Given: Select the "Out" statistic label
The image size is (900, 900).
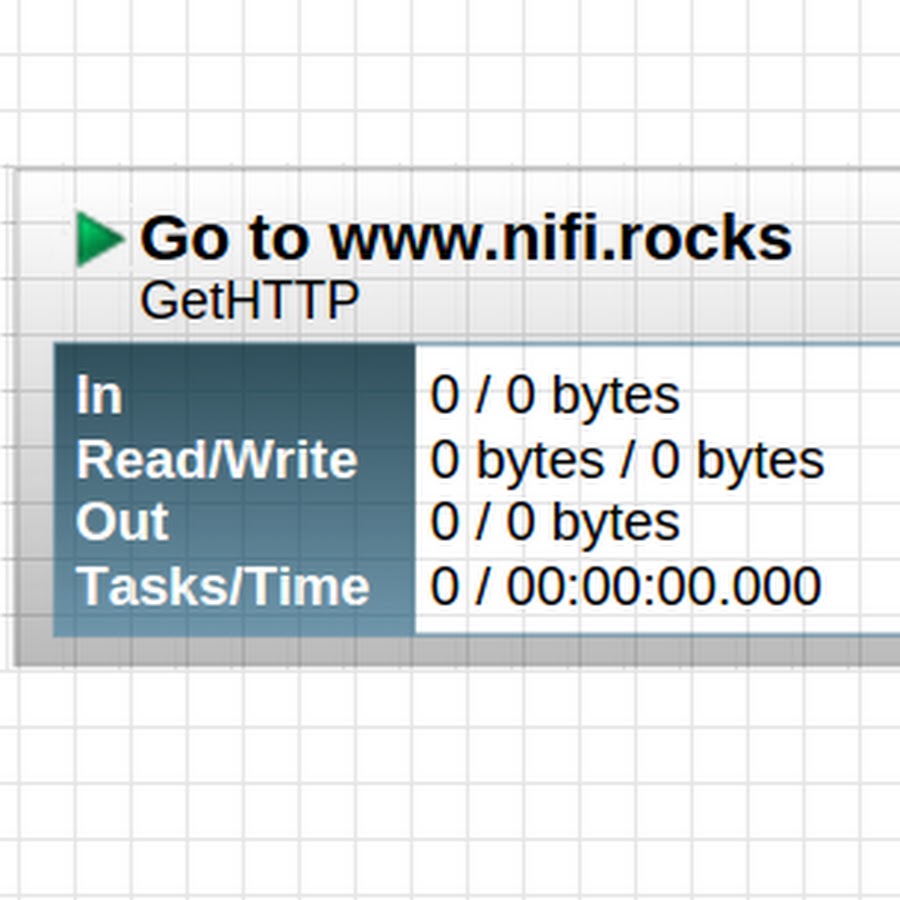Looking at the screenshot, I should (122, 522).
